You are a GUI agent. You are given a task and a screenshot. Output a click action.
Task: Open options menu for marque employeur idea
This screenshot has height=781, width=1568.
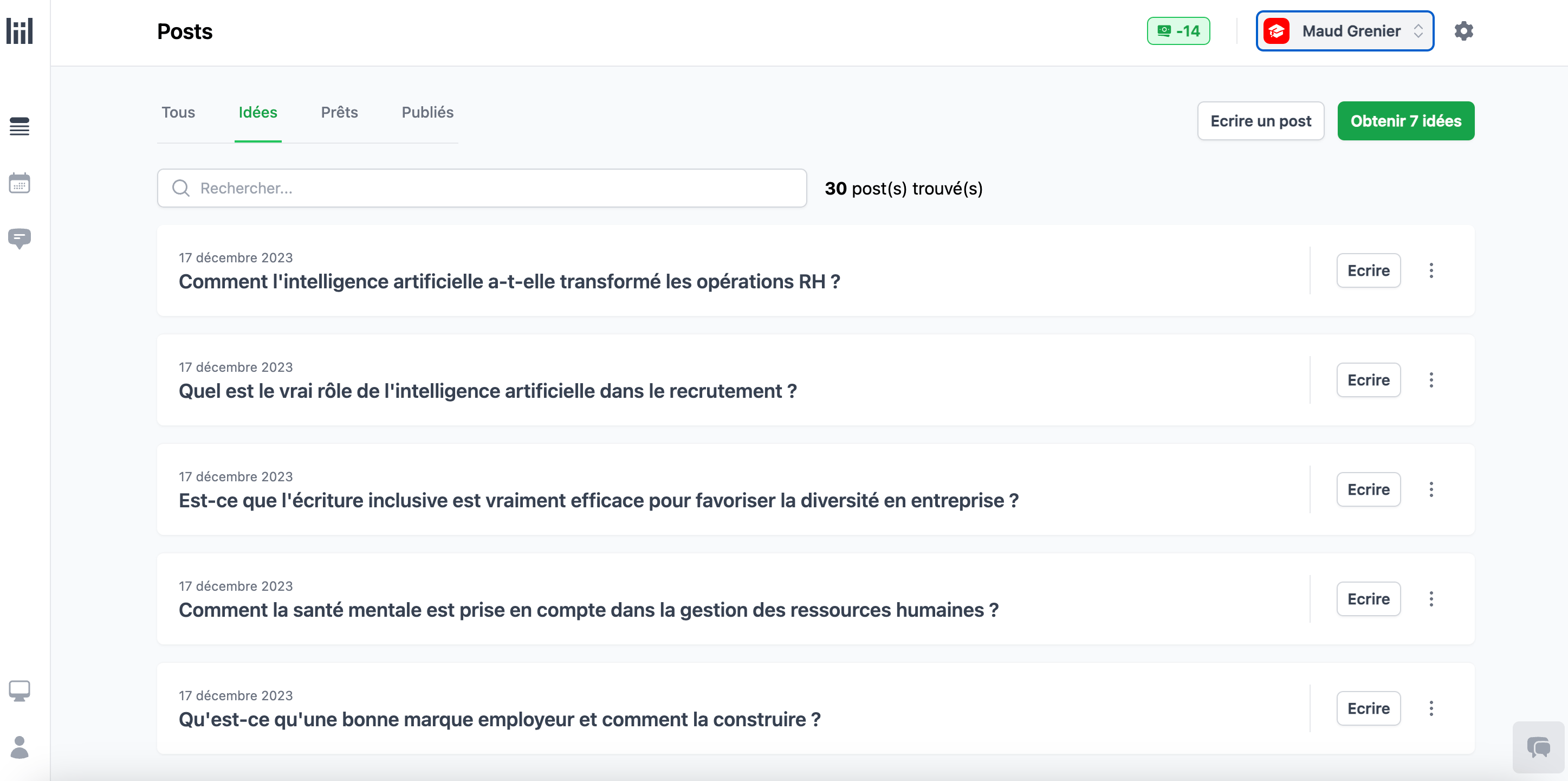(1431, 709)
